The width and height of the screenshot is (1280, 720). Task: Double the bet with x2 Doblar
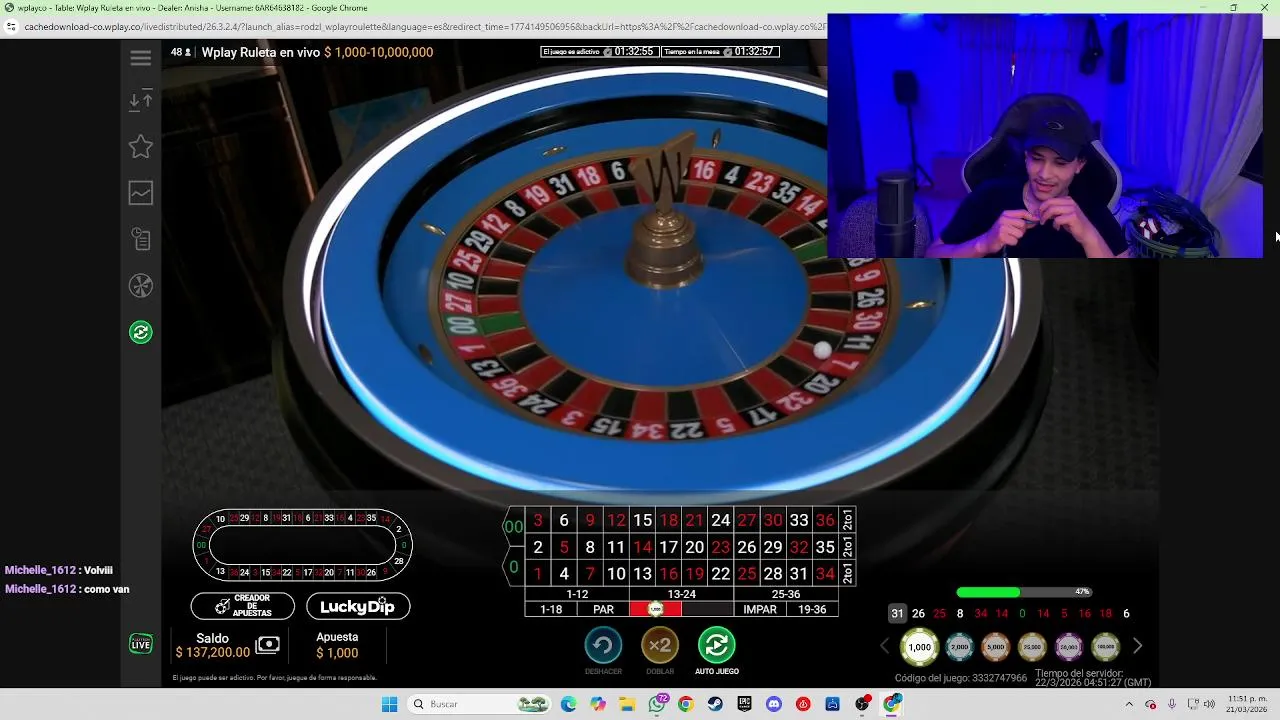pyautogui.click(x=659, y=646)
